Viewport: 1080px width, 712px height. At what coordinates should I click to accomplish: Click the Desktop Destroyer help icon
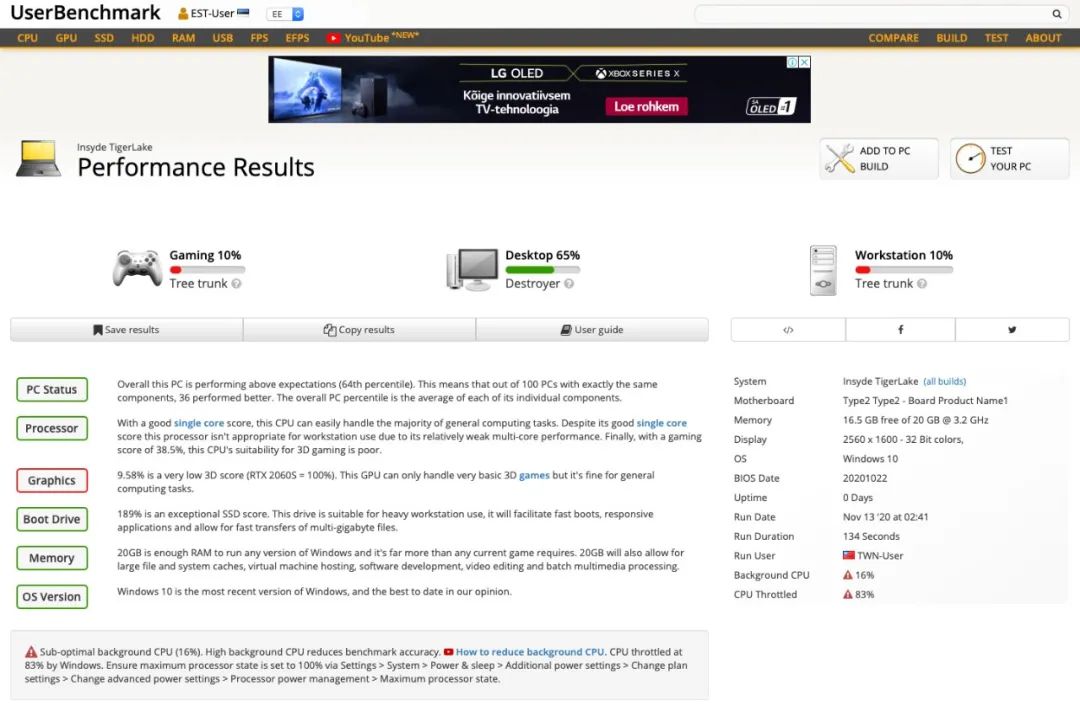(569, 284)
